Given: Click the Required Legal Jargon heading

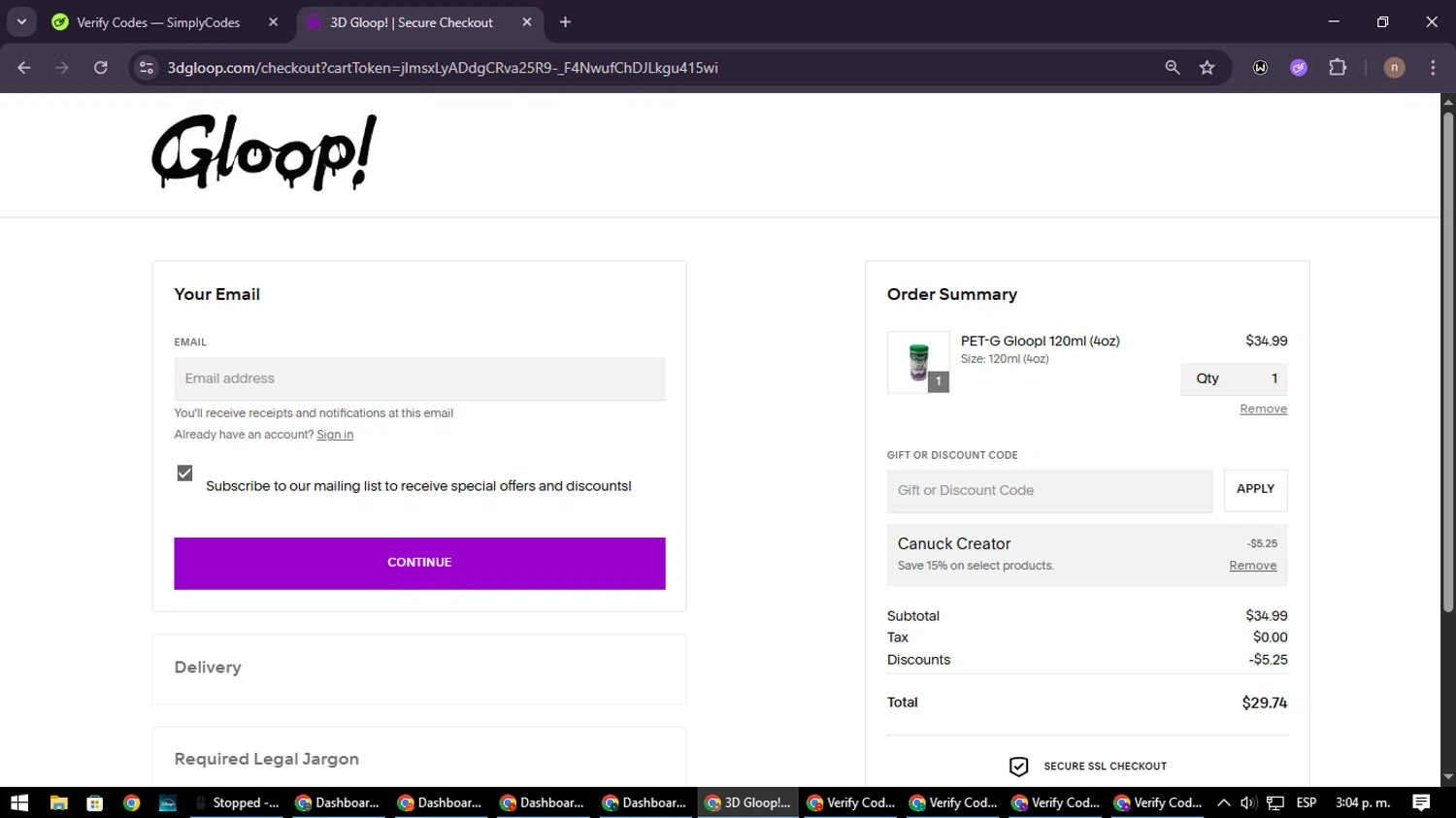Looking at the screenshot, I should (267, 759).
